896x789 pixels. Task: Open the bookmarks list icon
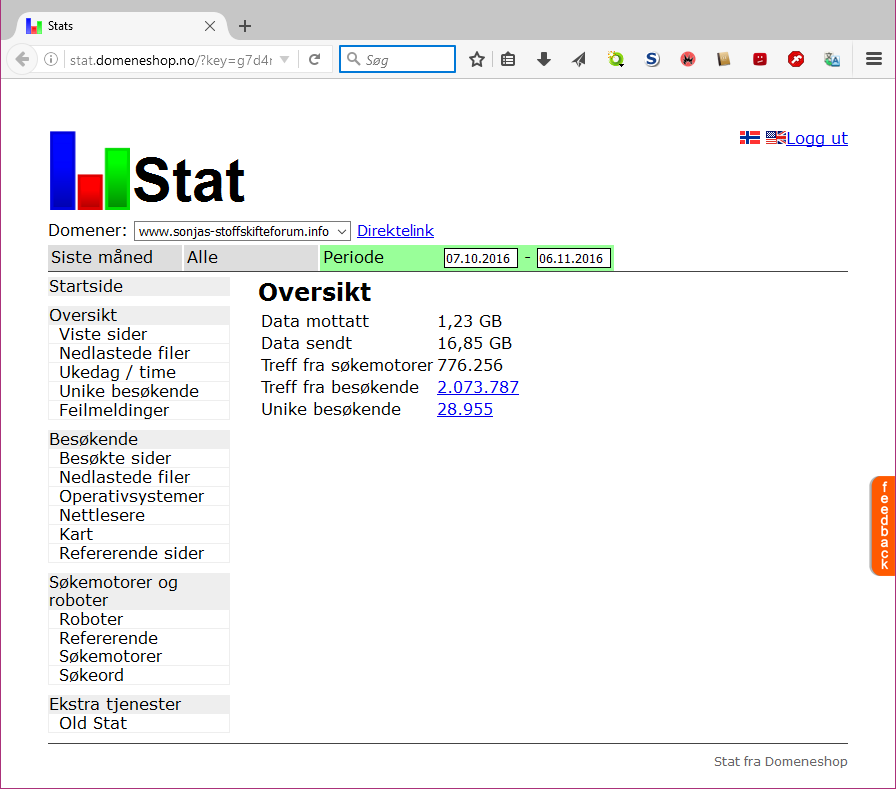508,59
